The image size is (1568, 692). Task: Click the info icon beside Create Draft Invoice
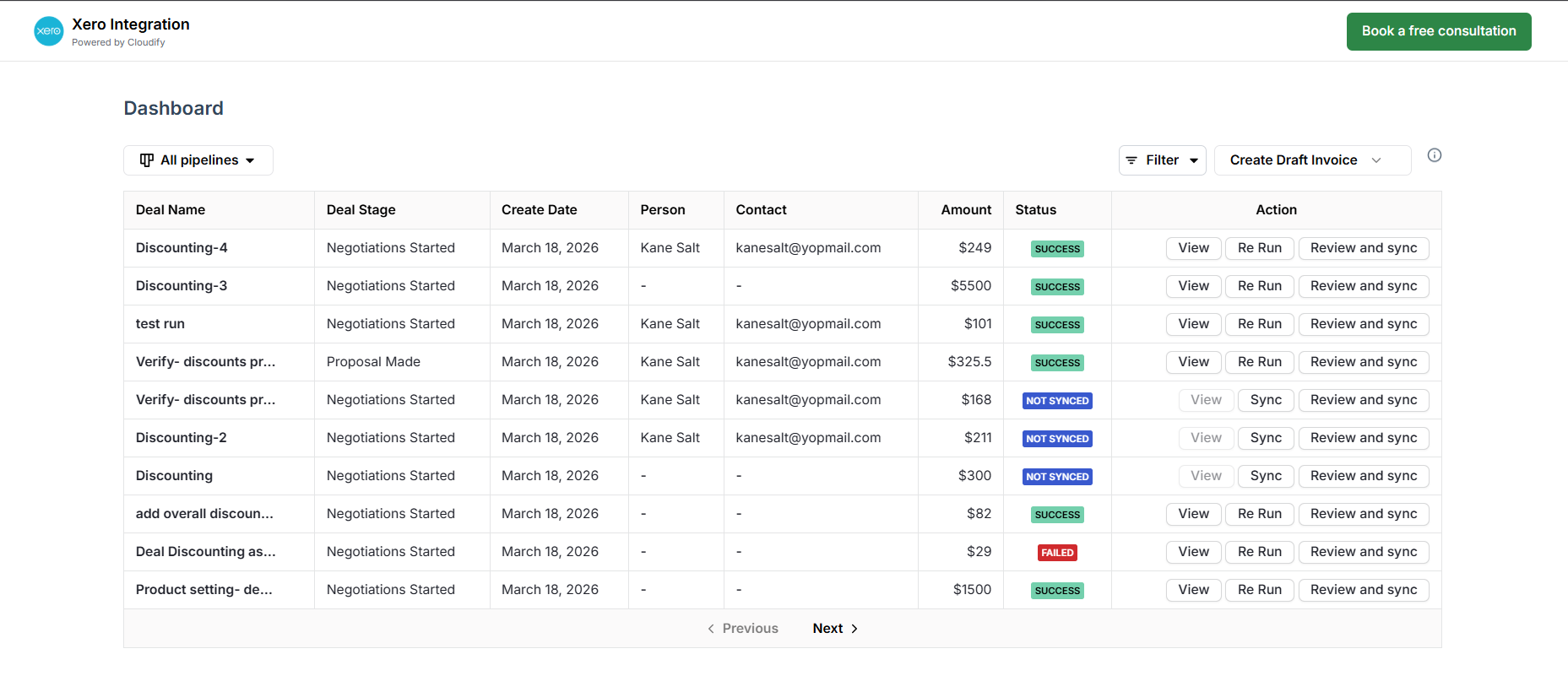point(1435,155)
